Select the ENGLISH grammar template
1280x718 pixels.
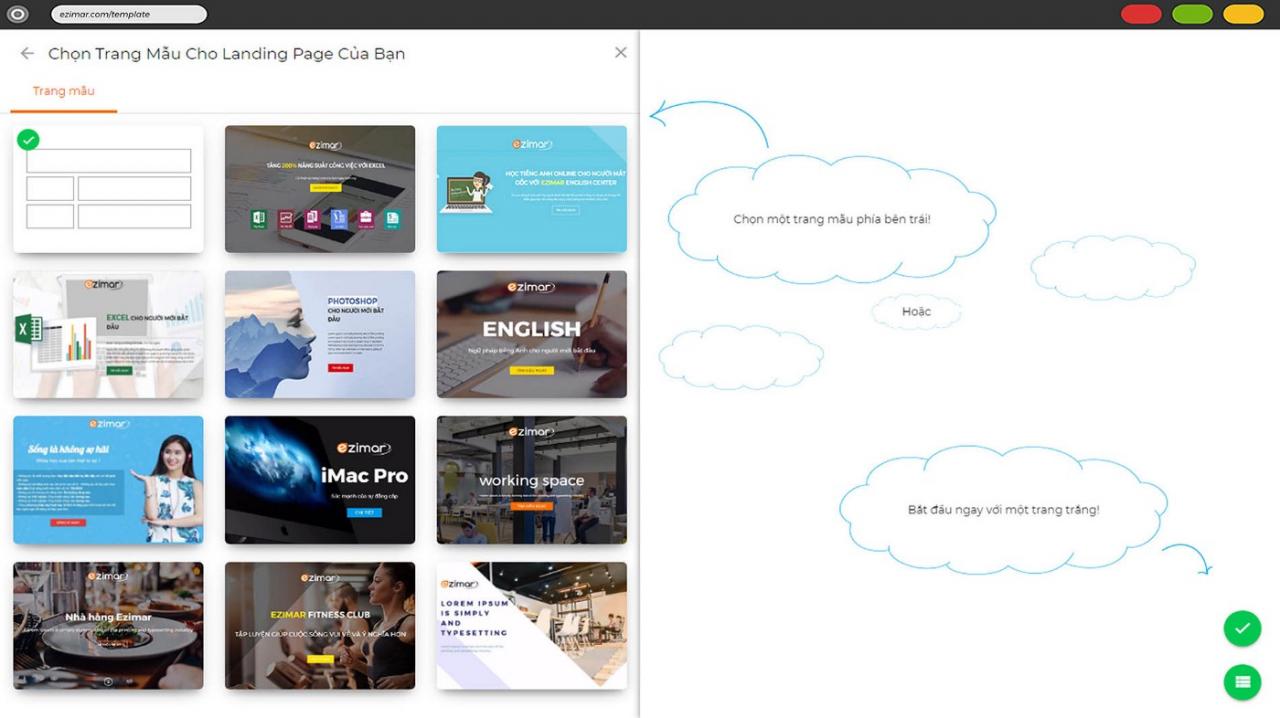click(531, 334)
